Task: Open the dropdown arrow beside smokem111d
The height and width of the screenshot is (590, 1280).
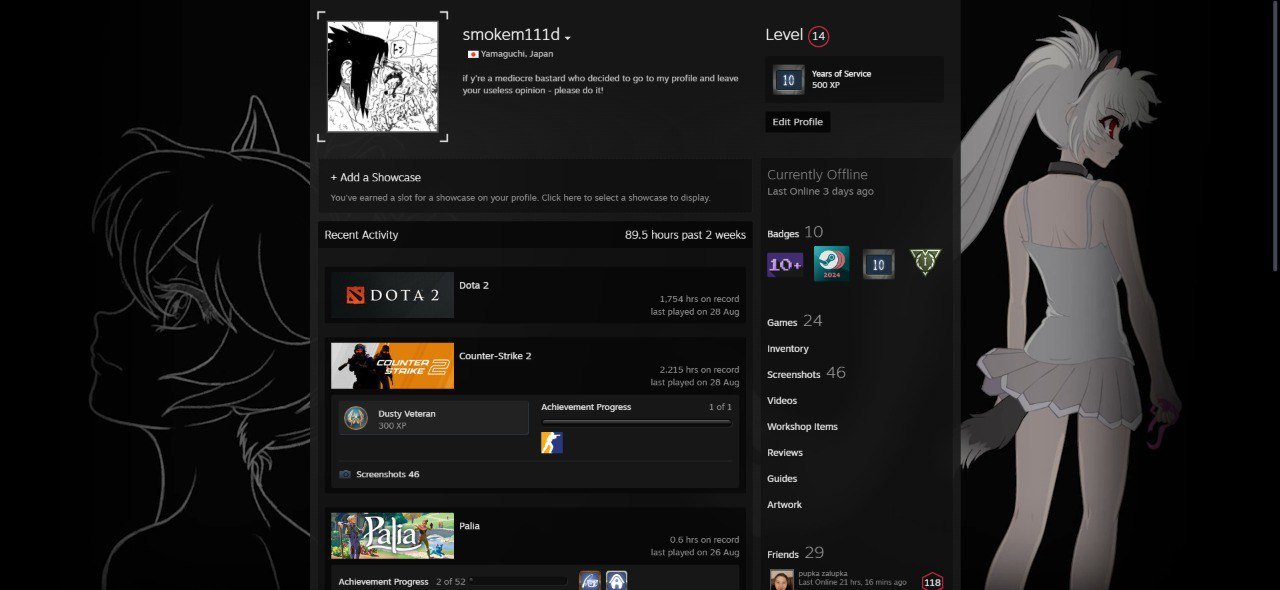Action: 567,38
